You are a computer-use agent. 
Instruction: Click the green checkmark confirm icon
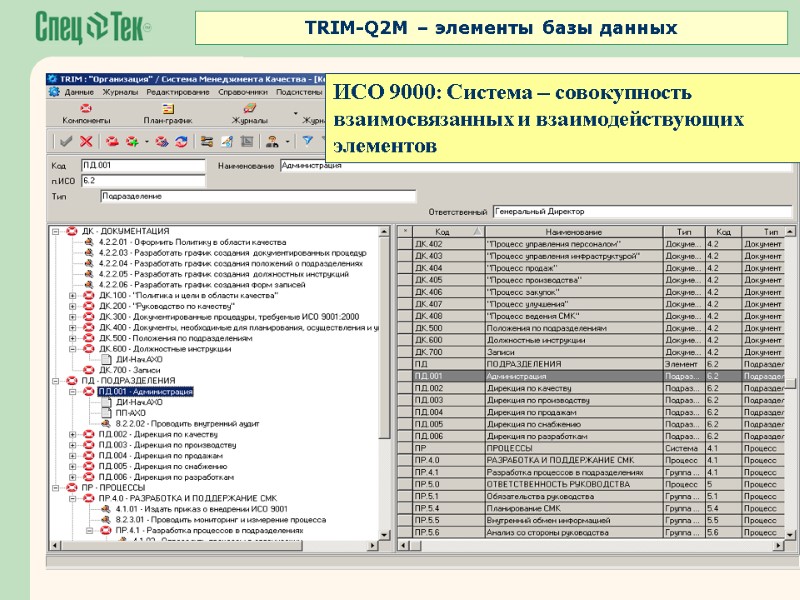(x=64, y=143)
